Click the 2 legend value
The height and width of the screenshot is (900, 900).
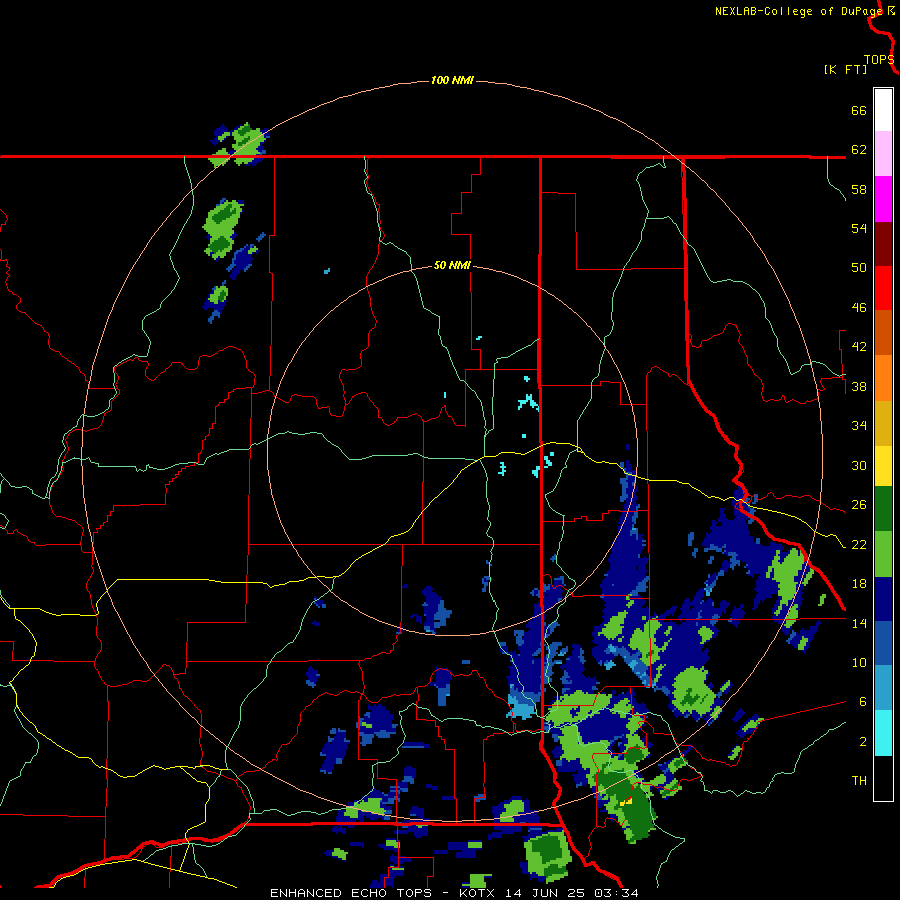pos(863,741)
